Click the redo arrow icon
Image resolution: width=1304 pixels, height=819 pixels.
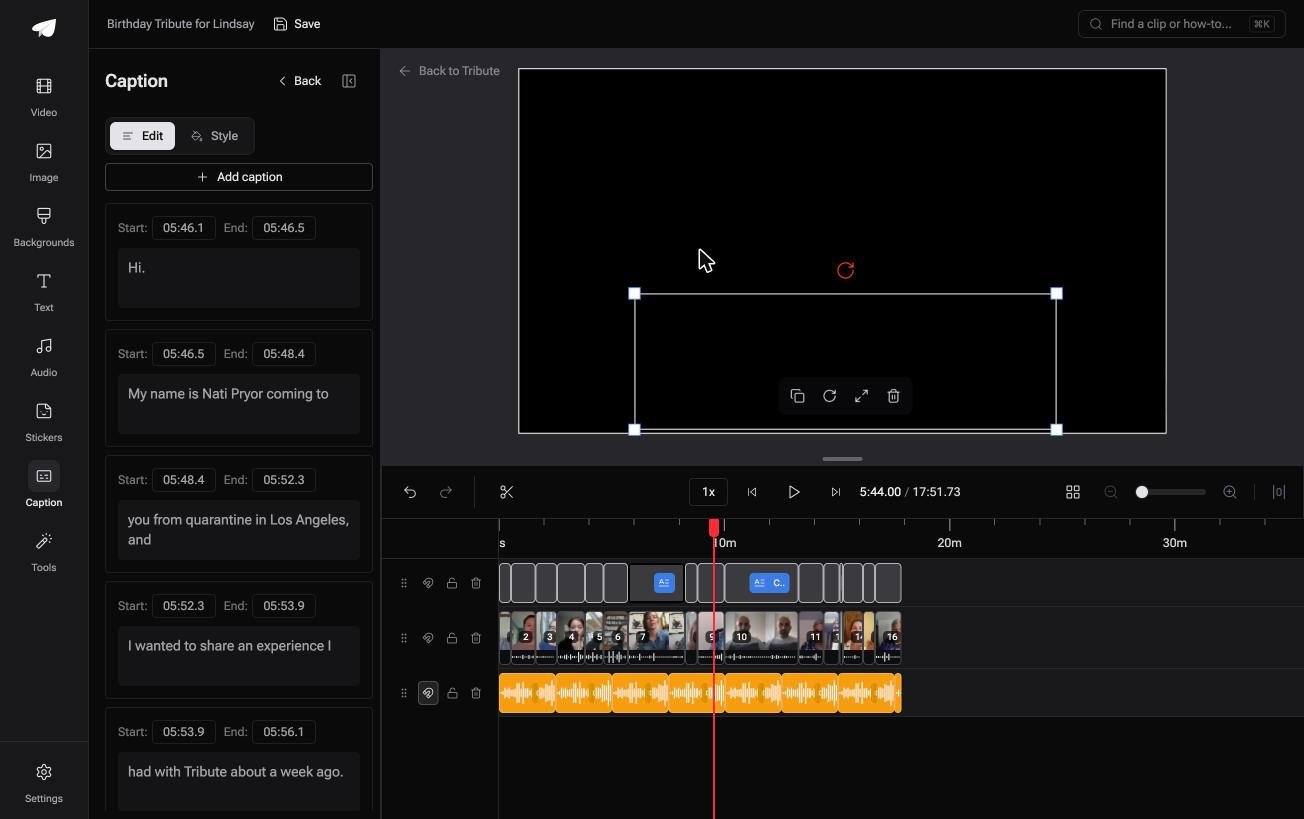(x=446, y=492)
